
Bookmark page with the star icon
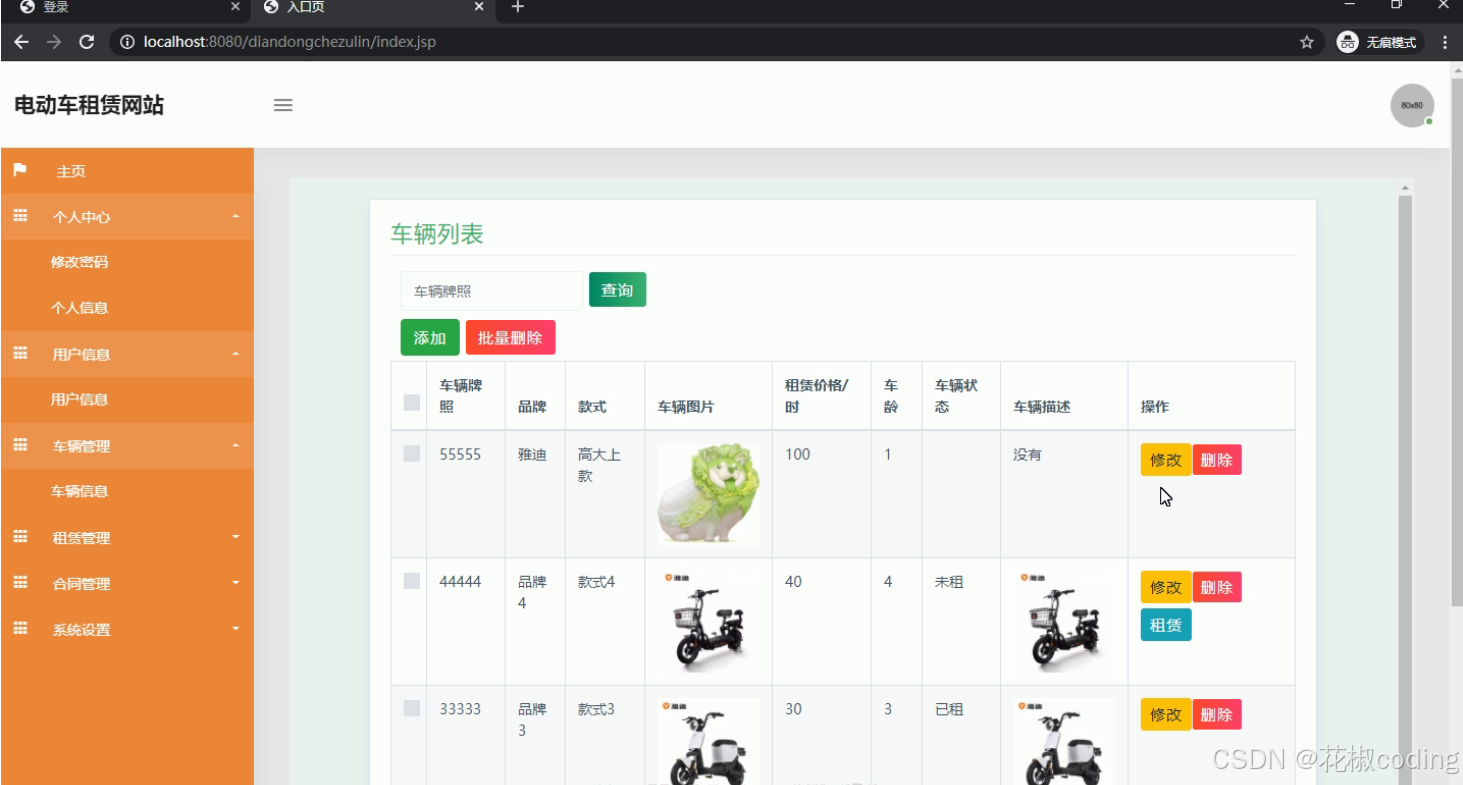1306,42
